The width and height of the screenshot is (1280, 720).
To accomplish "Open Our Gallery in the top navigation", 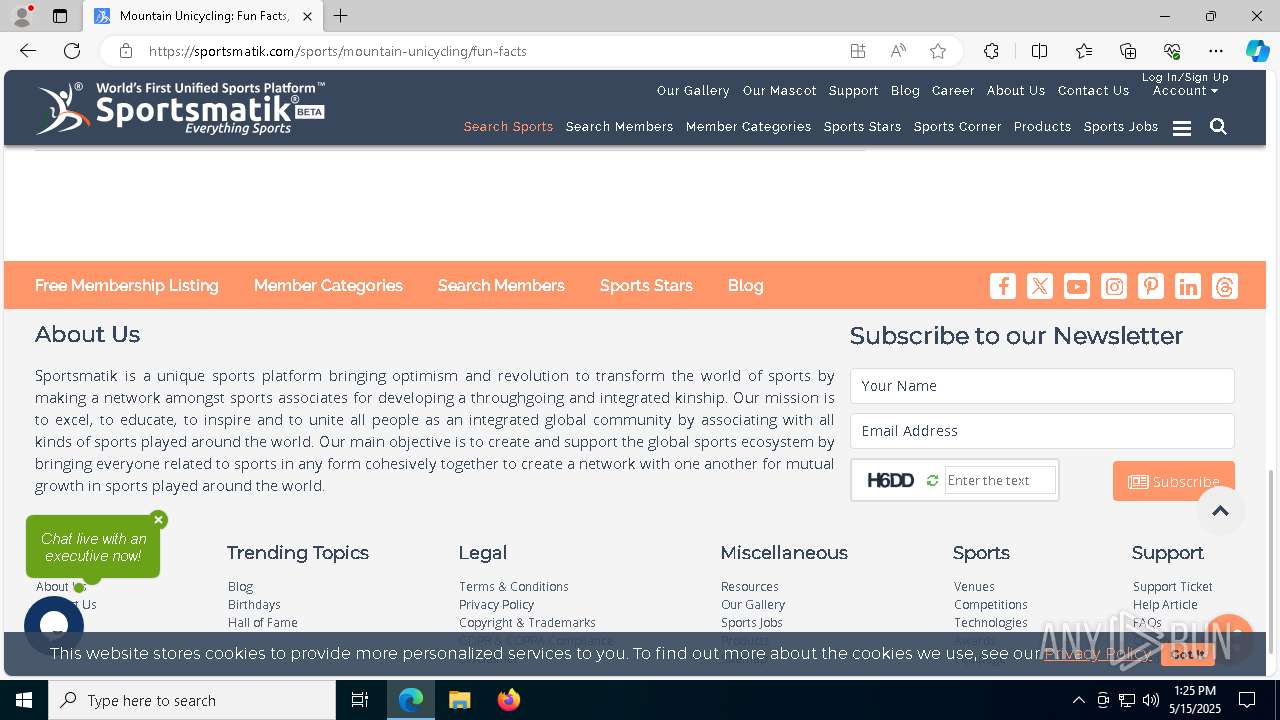I will coord(693,91).
